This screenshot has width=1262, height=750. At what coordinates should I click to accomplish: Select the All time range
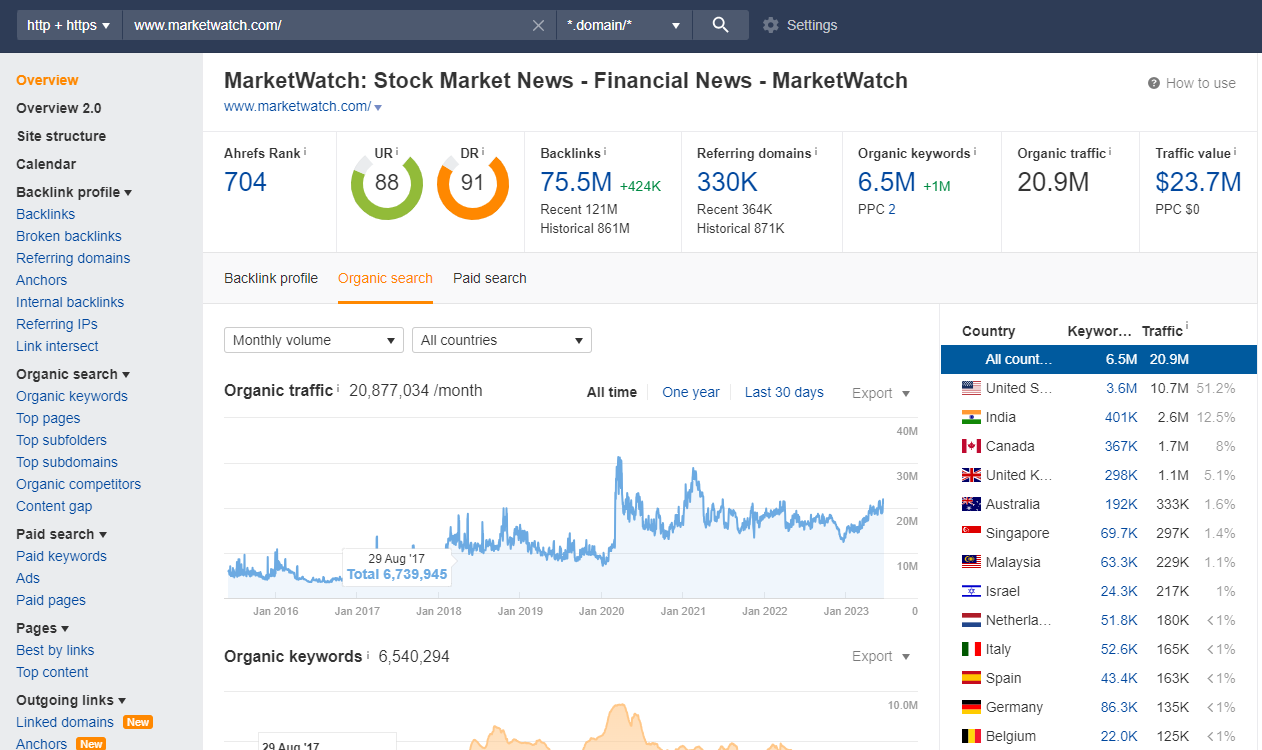coord(612,392)
